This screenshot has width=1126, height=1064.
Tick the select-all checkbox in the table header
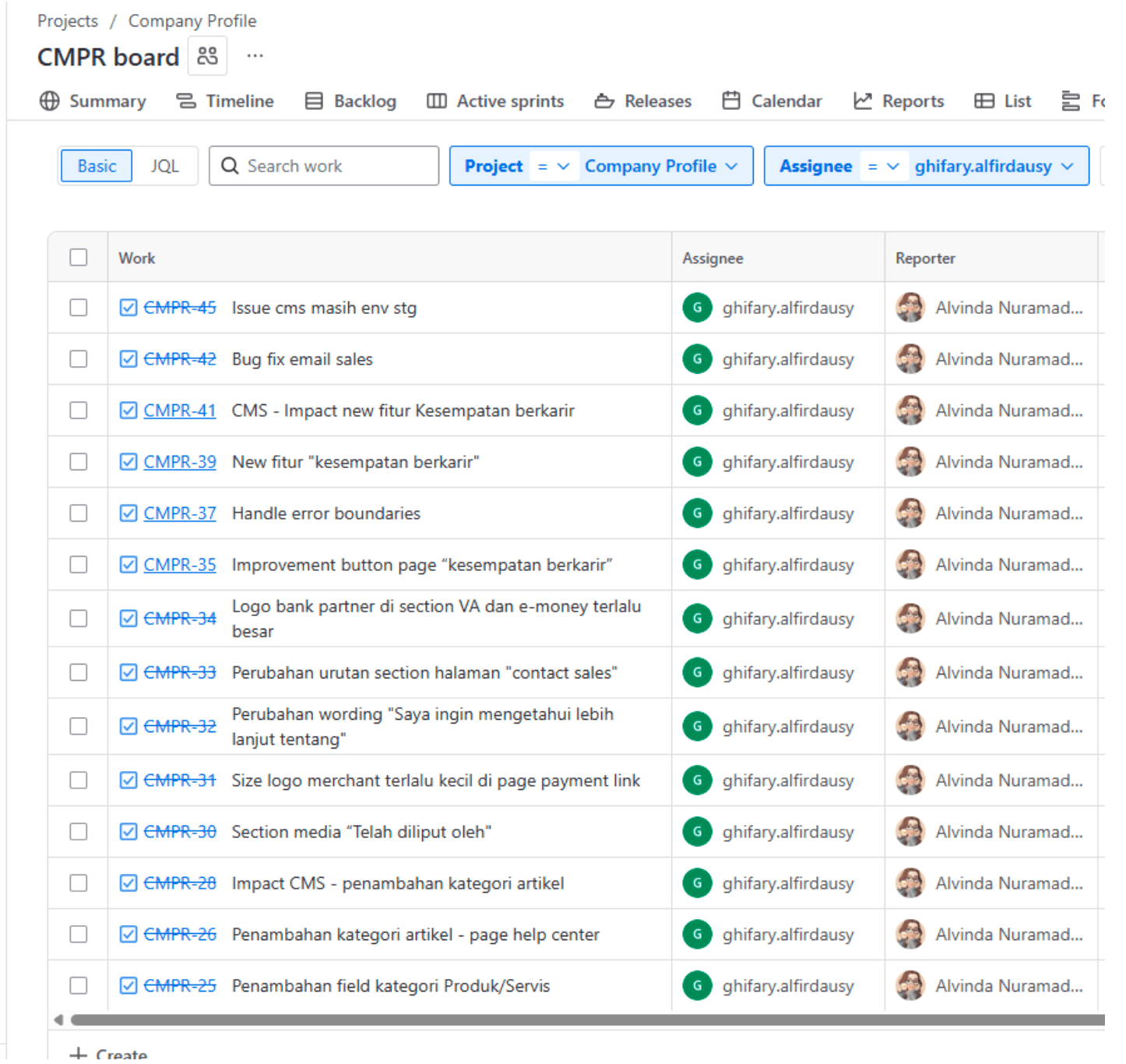79,258
